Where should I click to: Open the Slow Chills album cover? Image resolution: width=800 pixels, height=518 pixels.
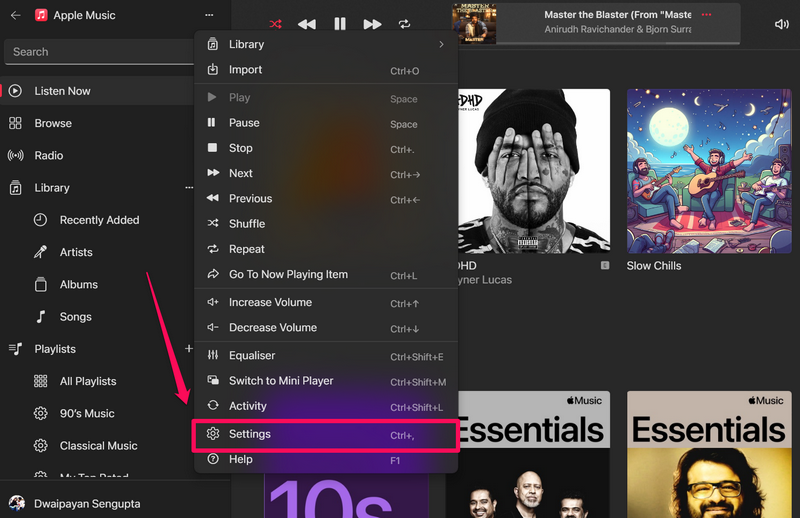coord(708,171)
